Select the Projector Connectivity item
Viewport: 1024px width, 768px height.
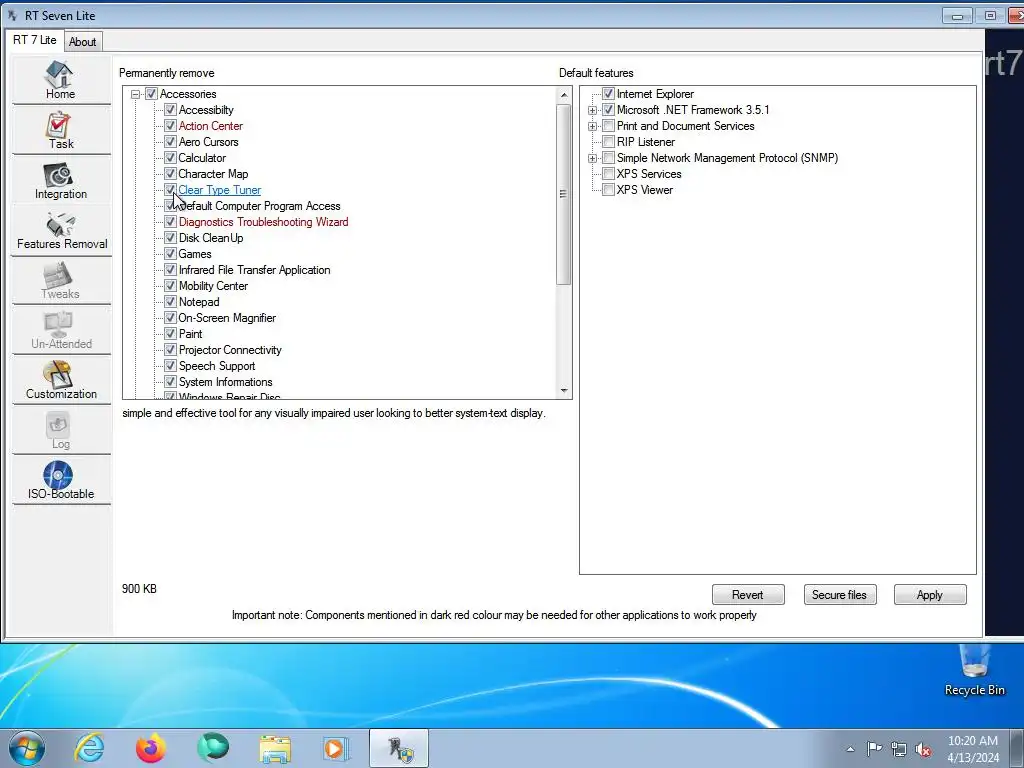tap(230, 350)
